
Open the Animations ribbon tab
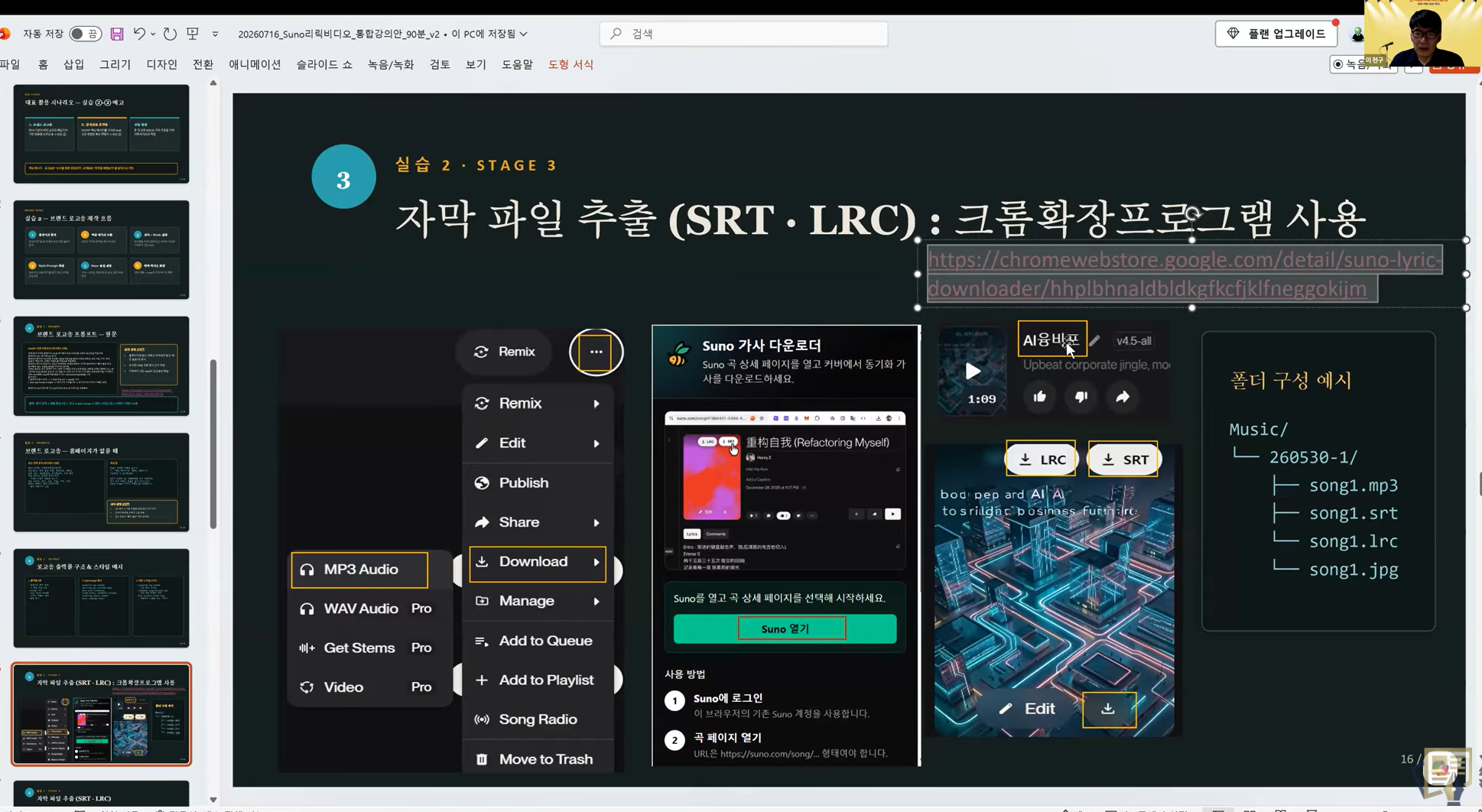pyautogui.click(x=255, y=64)
